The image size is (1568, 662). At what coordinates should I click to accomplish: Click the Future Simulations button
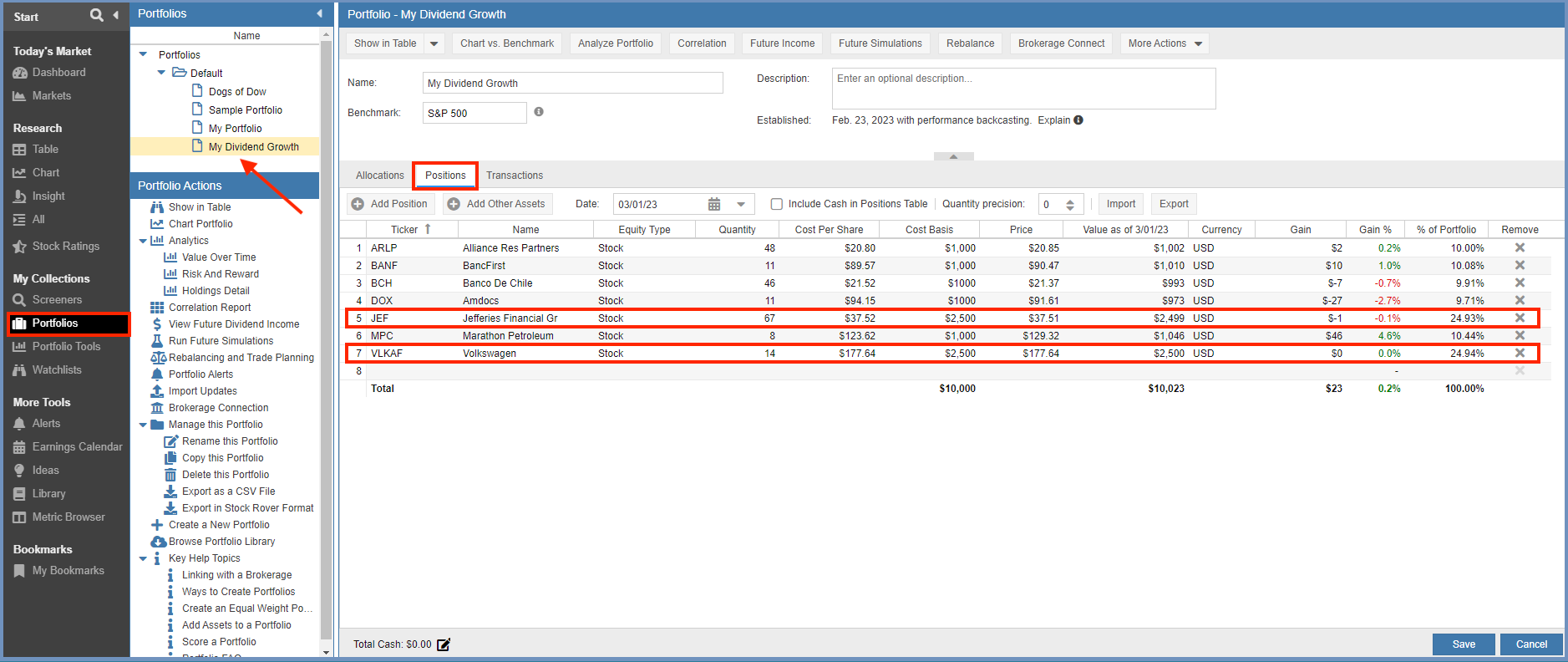coord(880,43)
